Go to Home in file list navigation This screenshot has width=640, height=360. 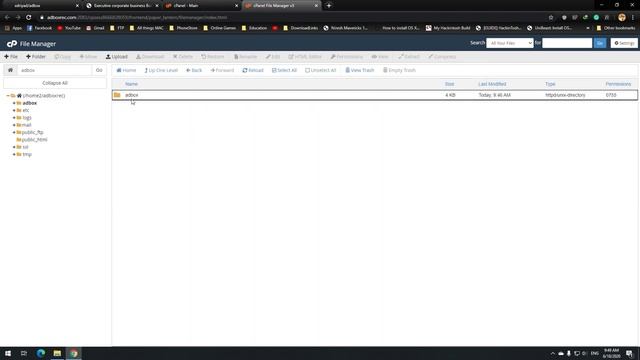[x=126, y=70]
